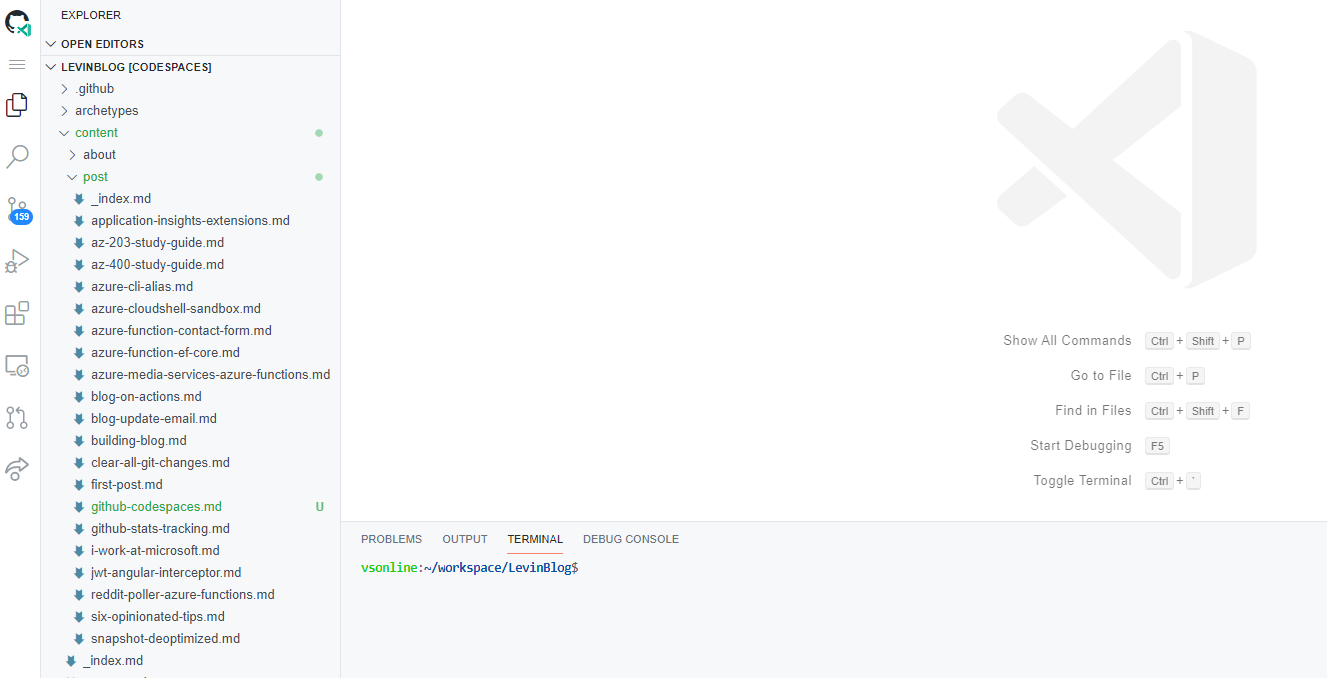Click the Show All Commands hint
Screen dimensions: 1327x678
click(x=1067, y=341)
